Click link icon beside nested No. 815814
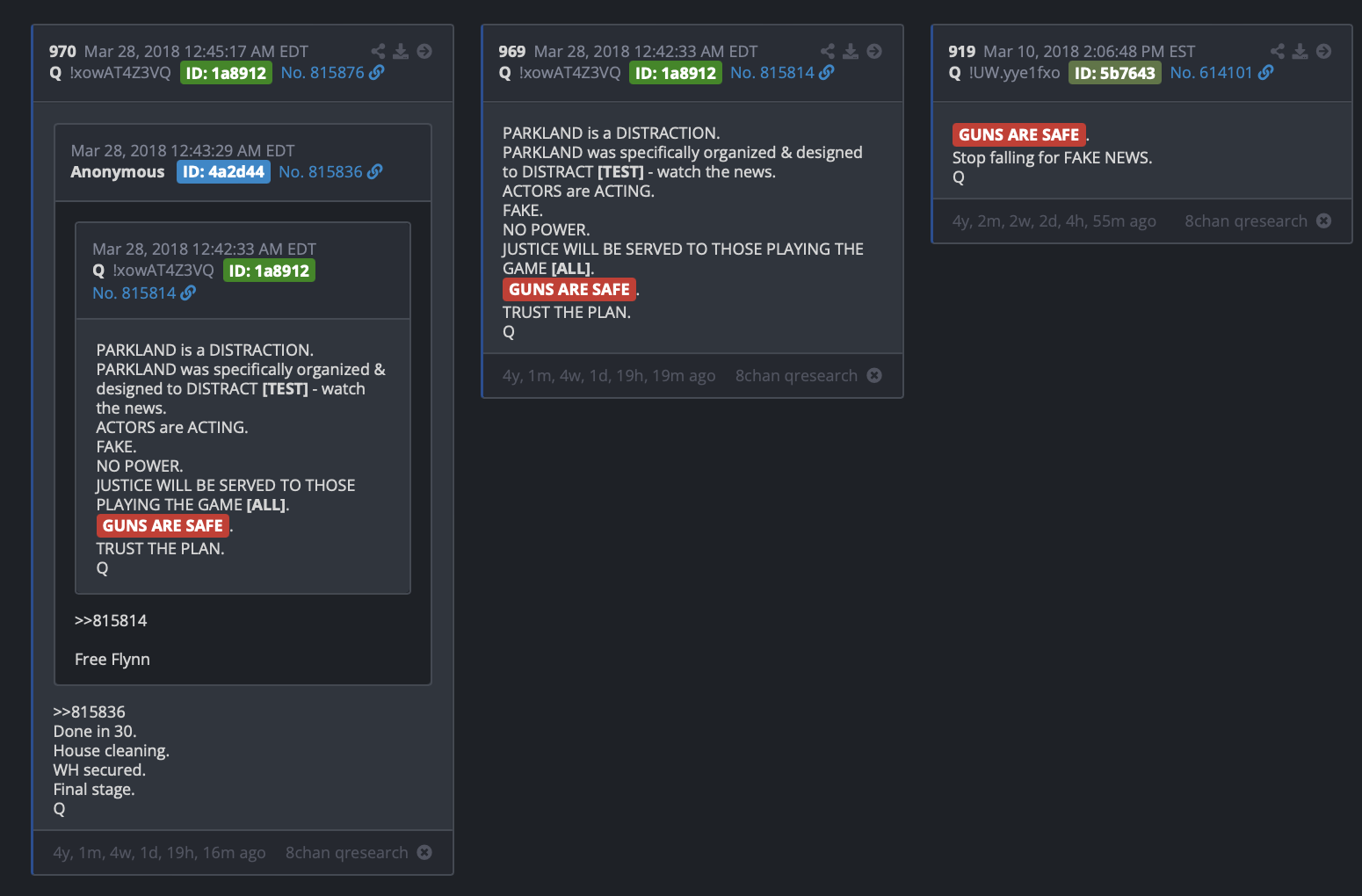The image size is (1362, 896). click(188, 293)
